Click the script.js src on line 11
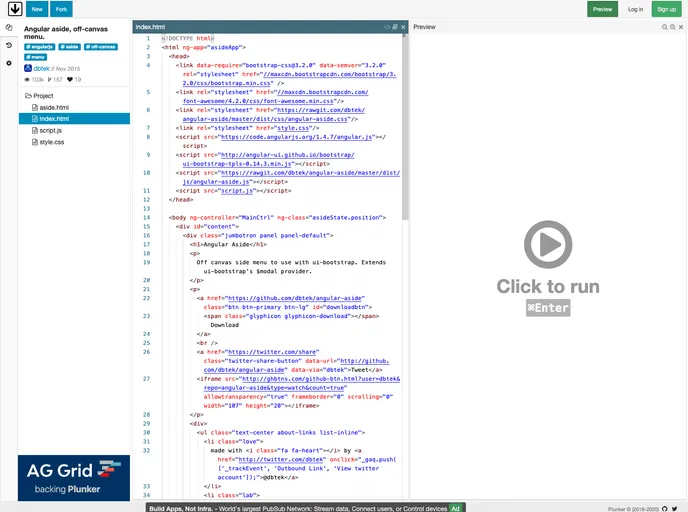Viewport: 688px width, 512px height. [x=237, y=191]
